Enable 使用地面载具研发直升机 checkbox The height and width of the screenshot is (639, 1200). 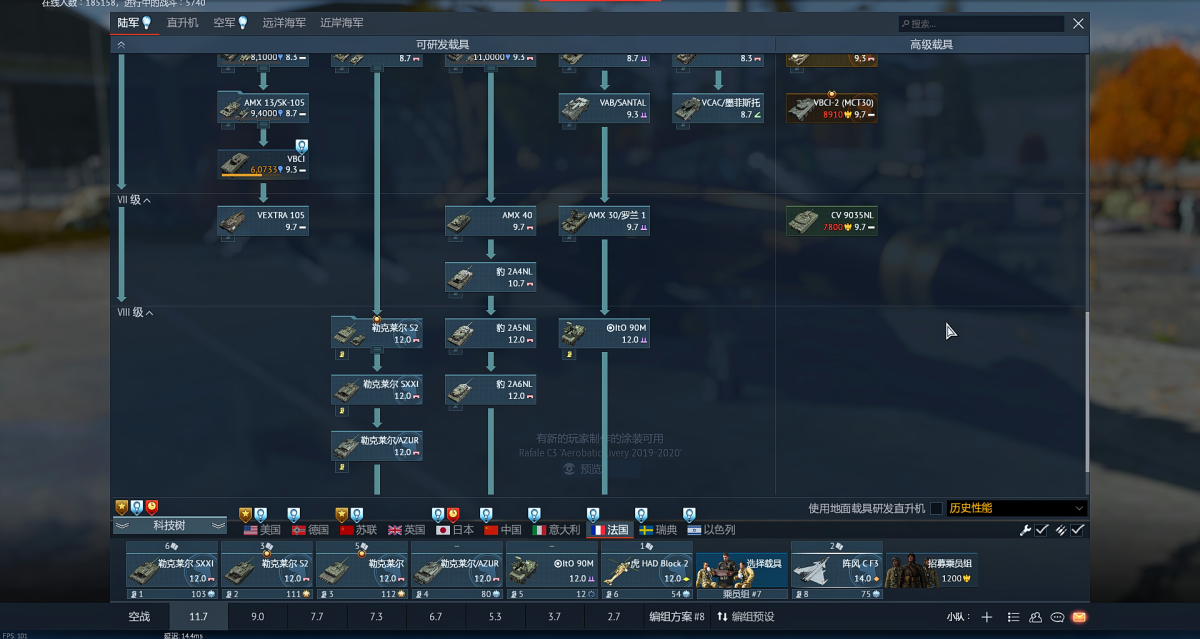pyautogui.click(x=936, y=508)
